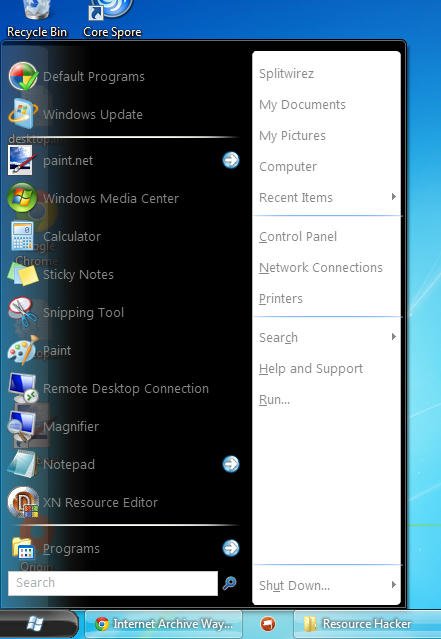This screenshot has width=441, height=639.
Task: Click the Default Programs label
Action: tap(94, 77)
